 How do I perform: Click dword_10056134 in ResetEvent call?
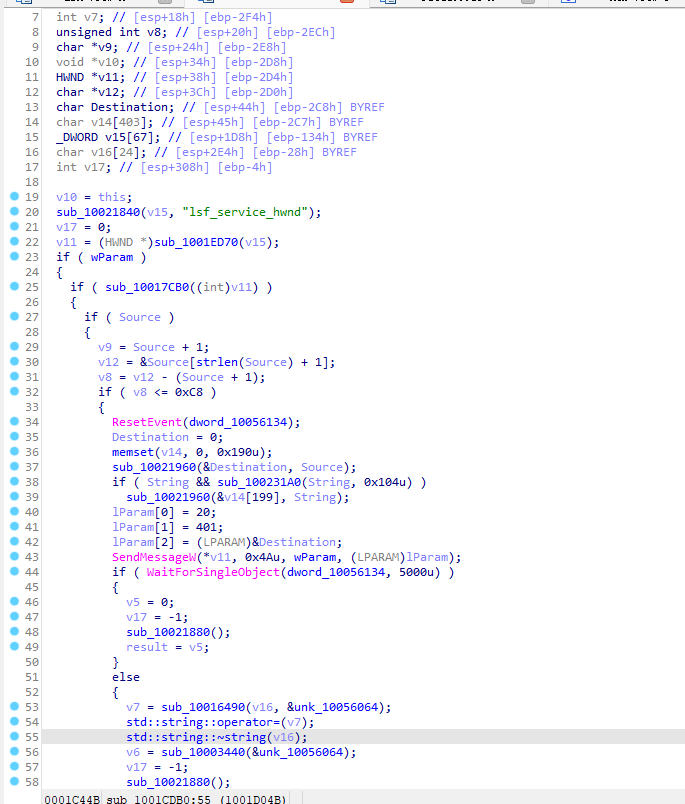[238, 422]
